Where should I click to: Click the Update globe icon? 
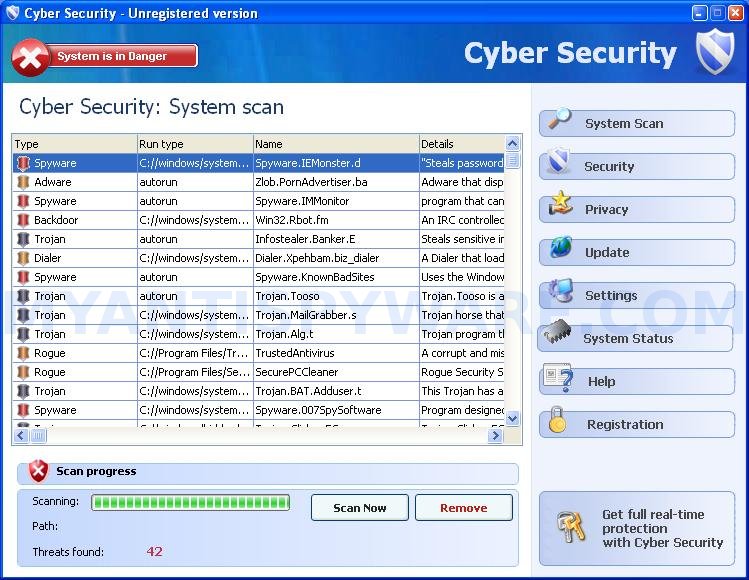(561, 247)
